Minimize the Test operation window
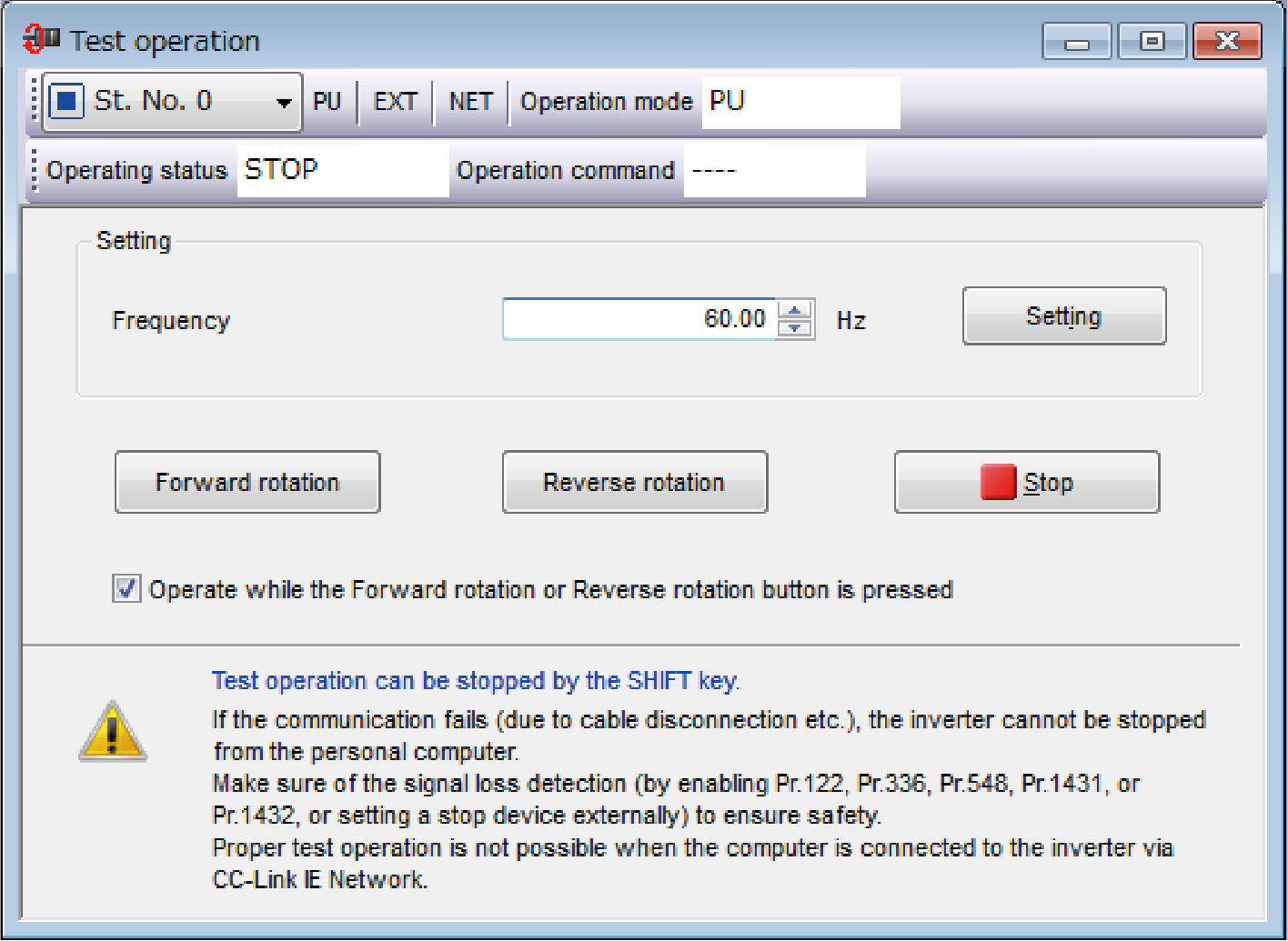The image size is (1288, 941). point(1077,42)
